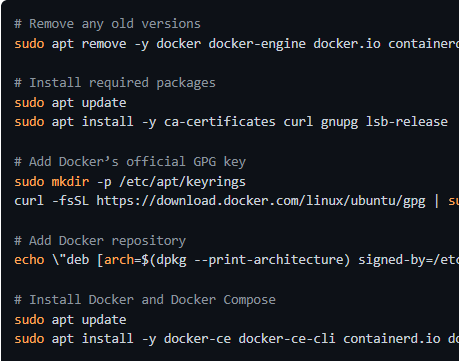Viewport: 459px width, 361px height.
Task: Click the path '/etc/apt/keyrings'
Action: tap(182, 182)
